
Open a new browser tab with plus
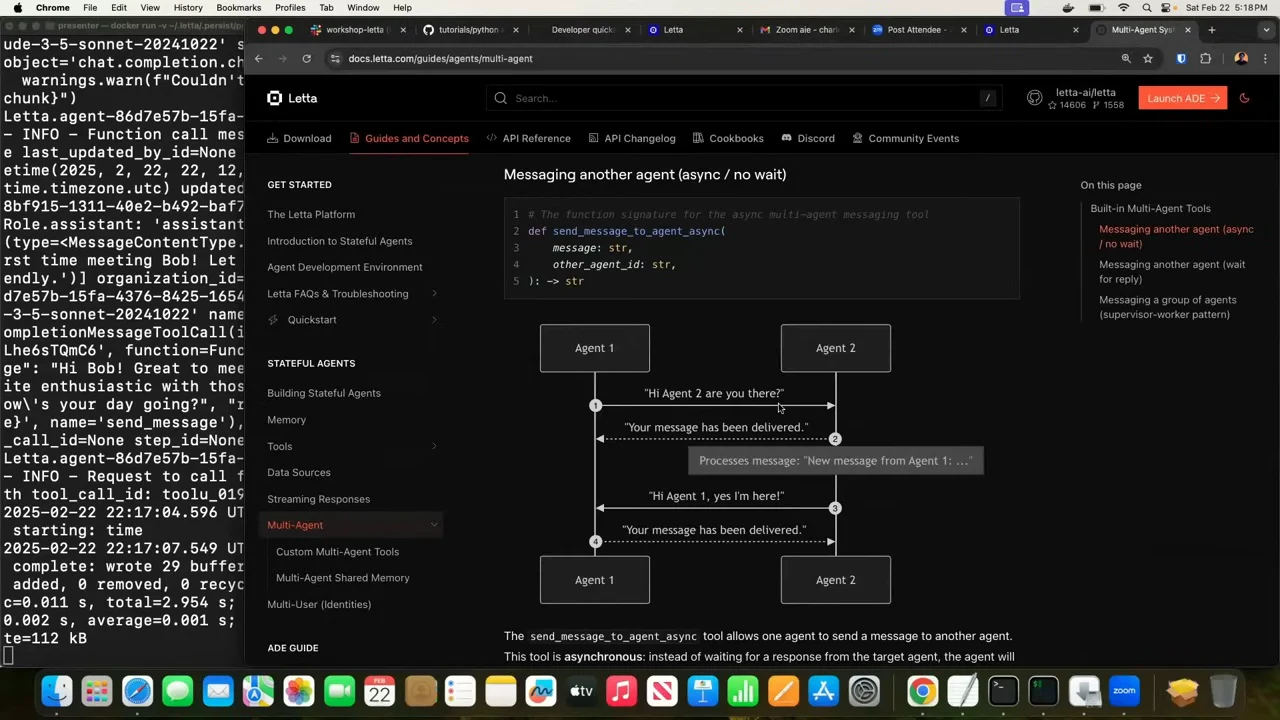tap(1211, 30)
